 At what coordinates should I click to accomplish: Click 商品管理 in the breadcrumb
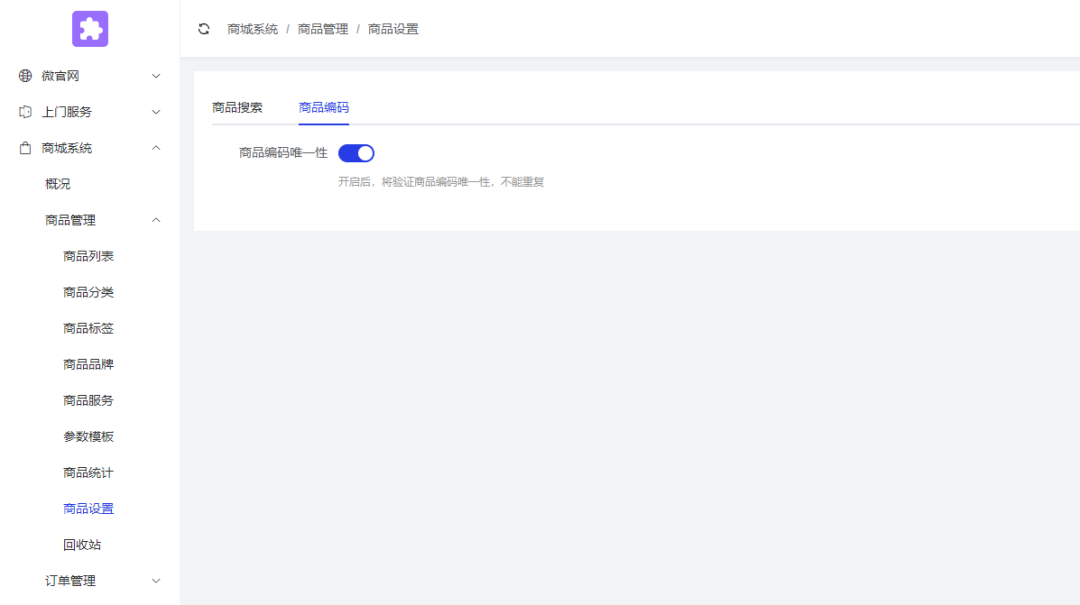tap(323, 30)
